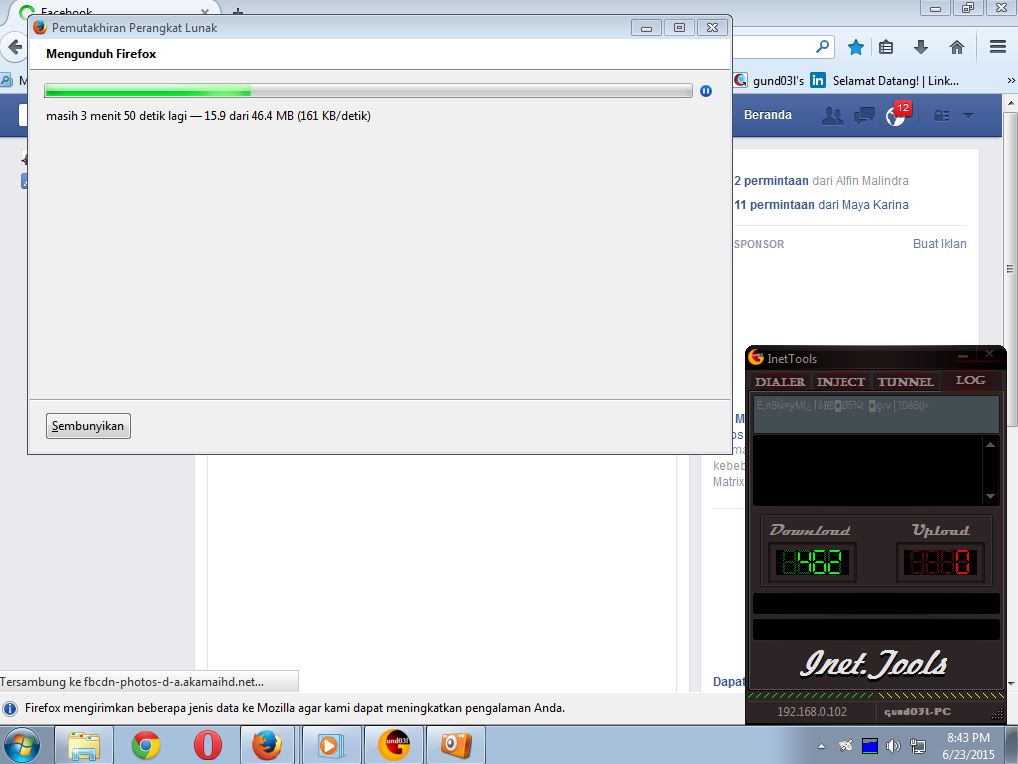Switch to TUNNEL tab in InetTools
The width and height of the screenshot is (1018, 764).
tap(905, 382)
